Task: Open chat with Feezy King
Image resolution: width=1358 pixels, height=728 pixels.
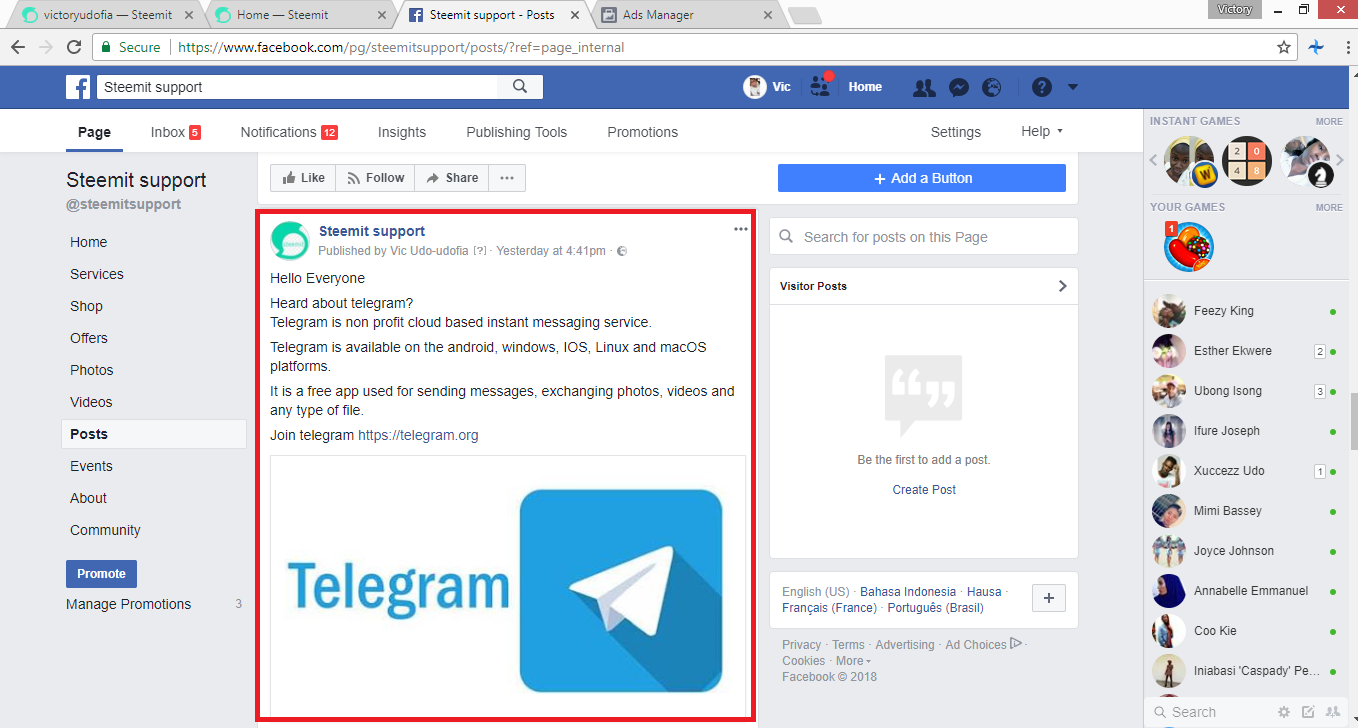Action: click(1244, 311)
